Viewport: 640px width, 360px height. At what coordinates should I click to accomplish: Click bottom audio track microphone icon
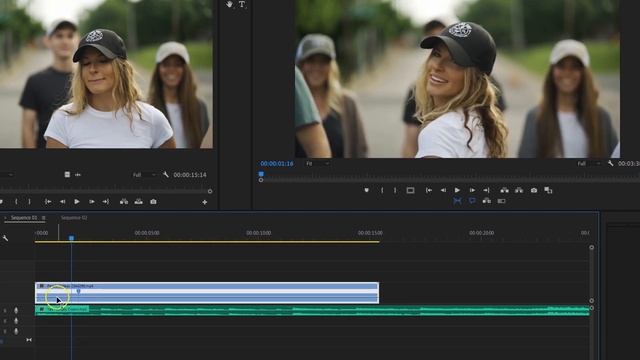point(16,331)
